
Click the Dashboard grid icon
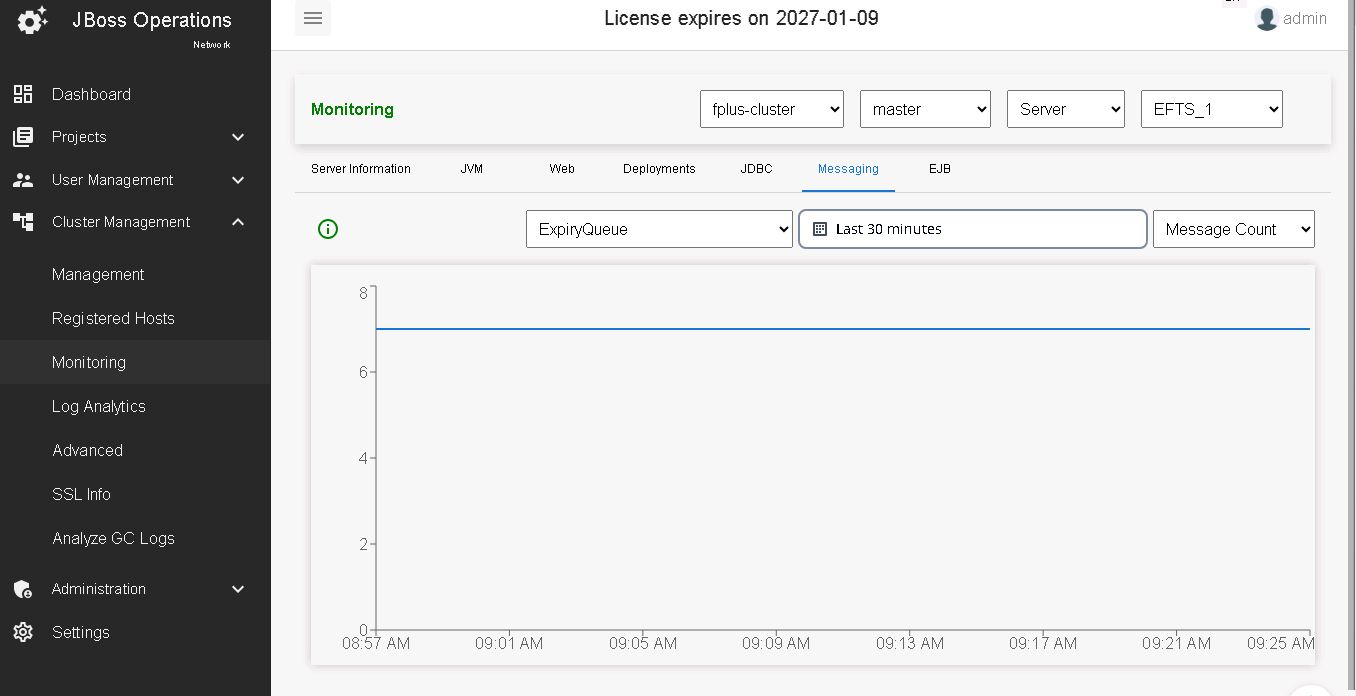pos(23,94)
